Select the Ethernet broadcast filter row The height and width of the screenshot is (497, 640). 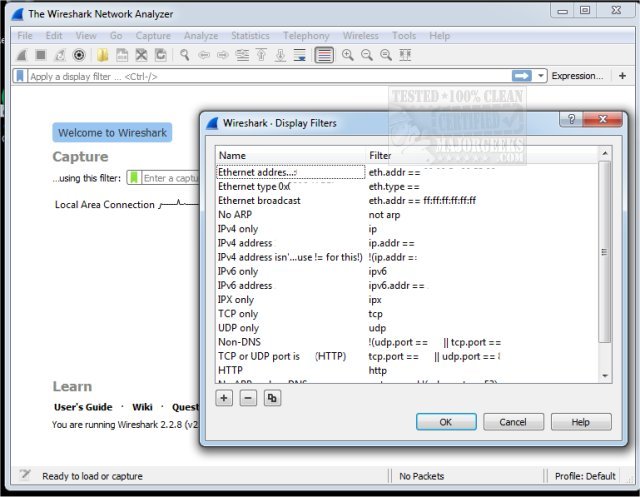point(407,200)
